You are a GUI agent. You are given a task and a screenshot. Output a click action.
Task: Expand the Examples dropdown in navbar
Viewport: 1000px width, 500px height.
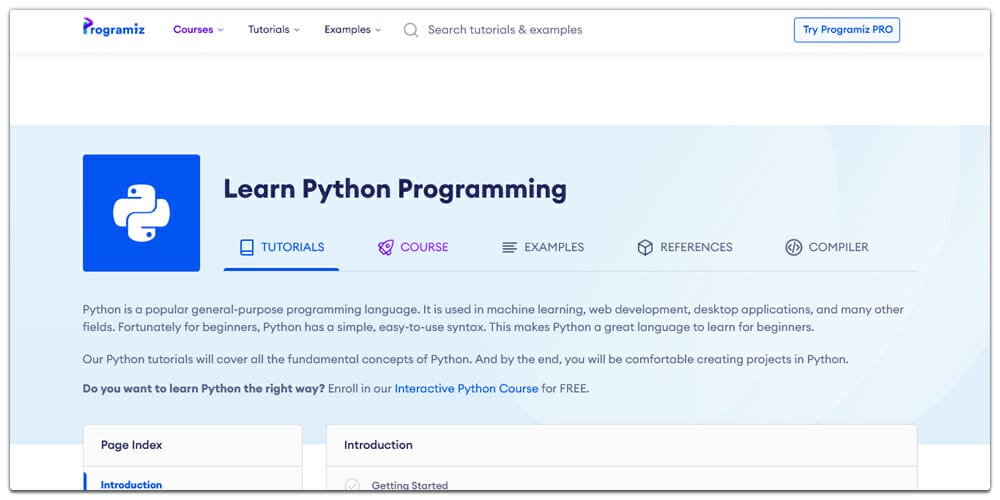(x=352, y=30)
